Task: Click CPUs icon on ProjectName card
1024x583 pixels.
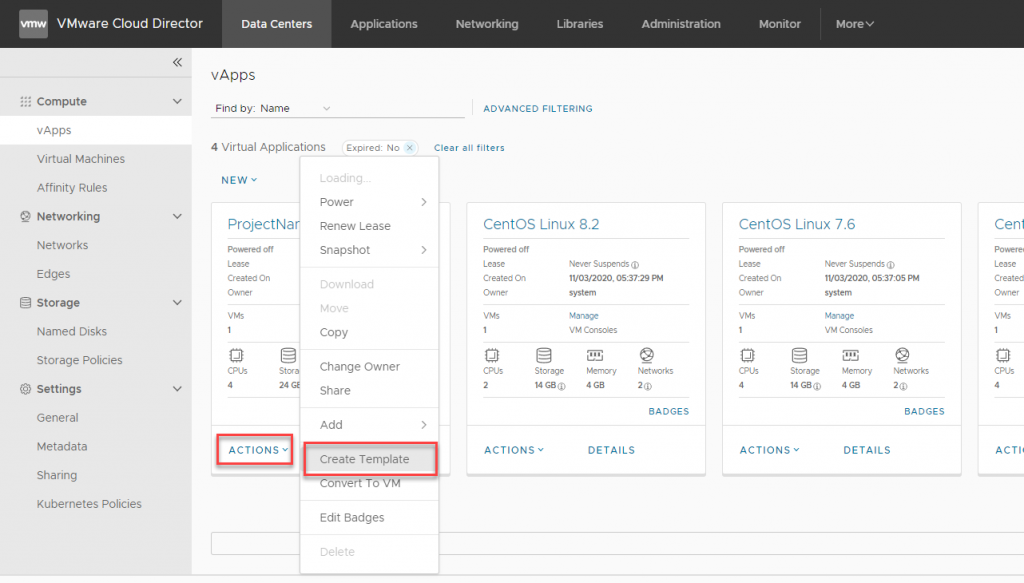Action: [x=236, y=355]
